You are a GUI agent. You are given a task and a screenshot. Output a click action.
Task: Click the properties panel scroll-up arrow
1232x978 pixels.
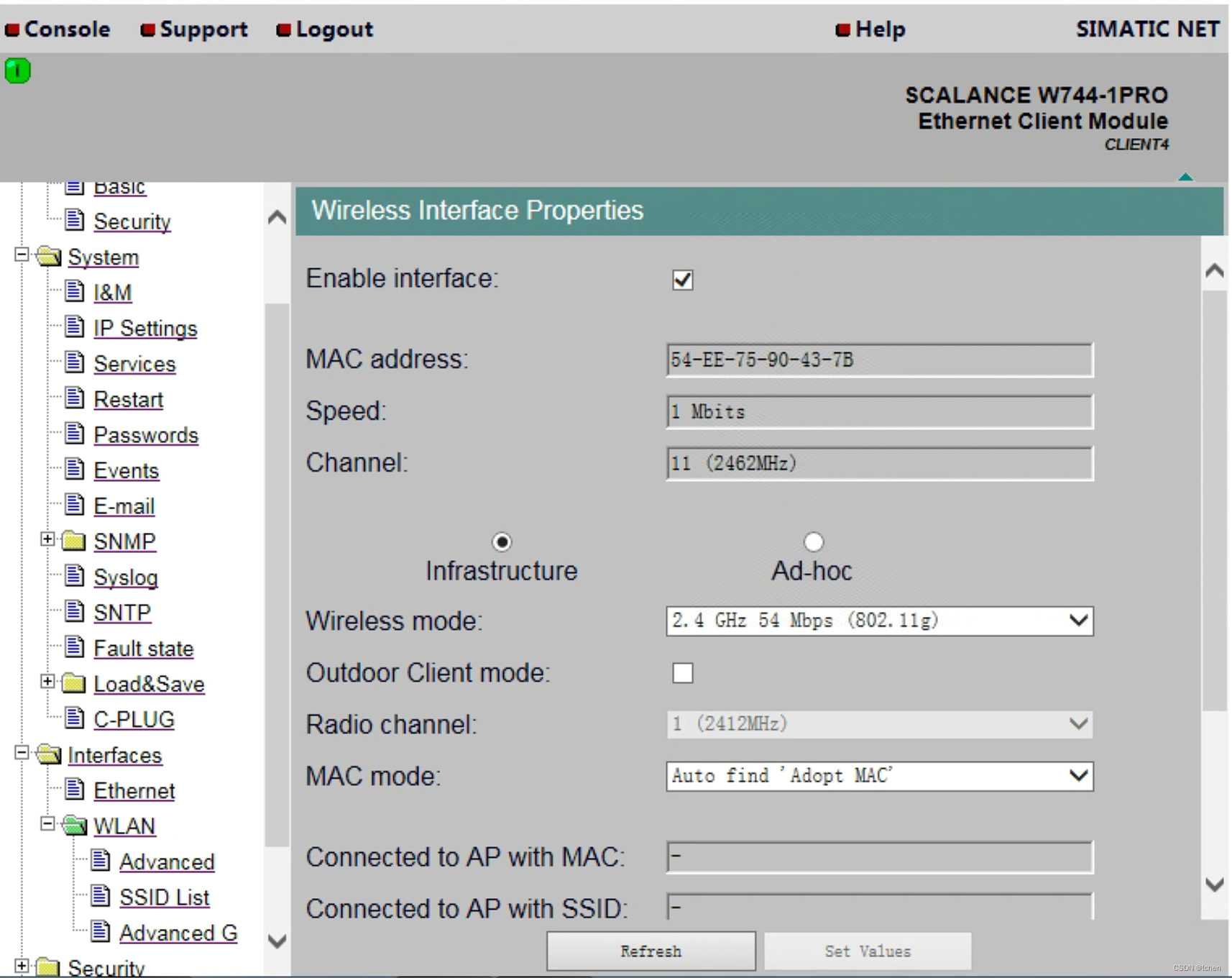[x=1215, y=270]
